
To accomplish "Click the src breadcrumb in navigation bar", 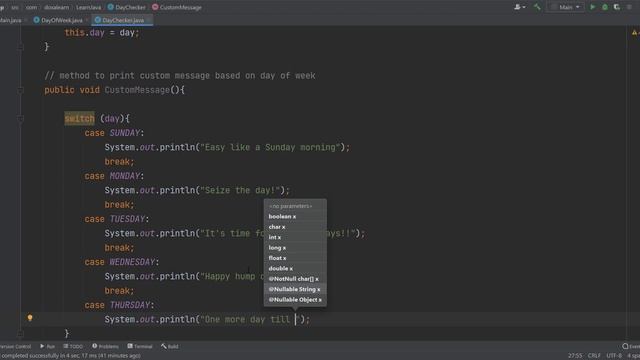I will pos(15,7).
